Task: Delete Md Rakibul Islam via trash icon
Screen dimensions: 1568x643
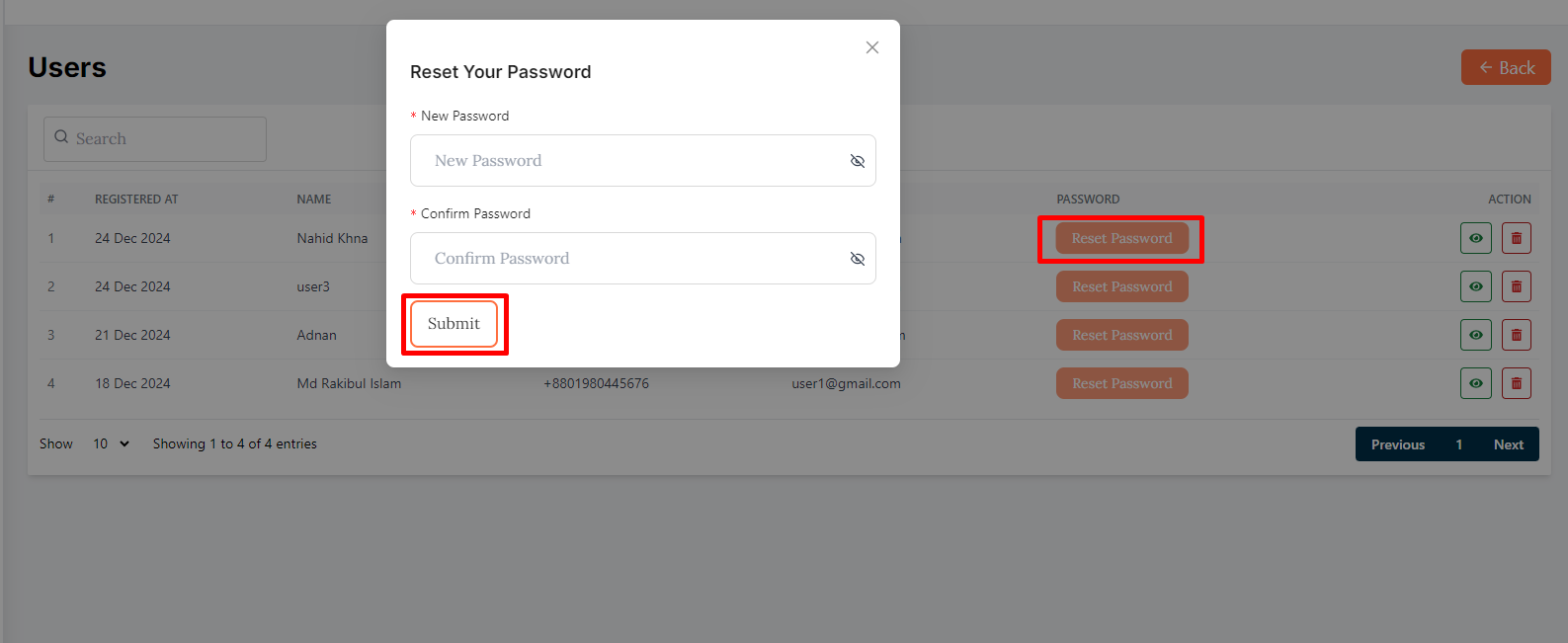Action: point(1516,383)
